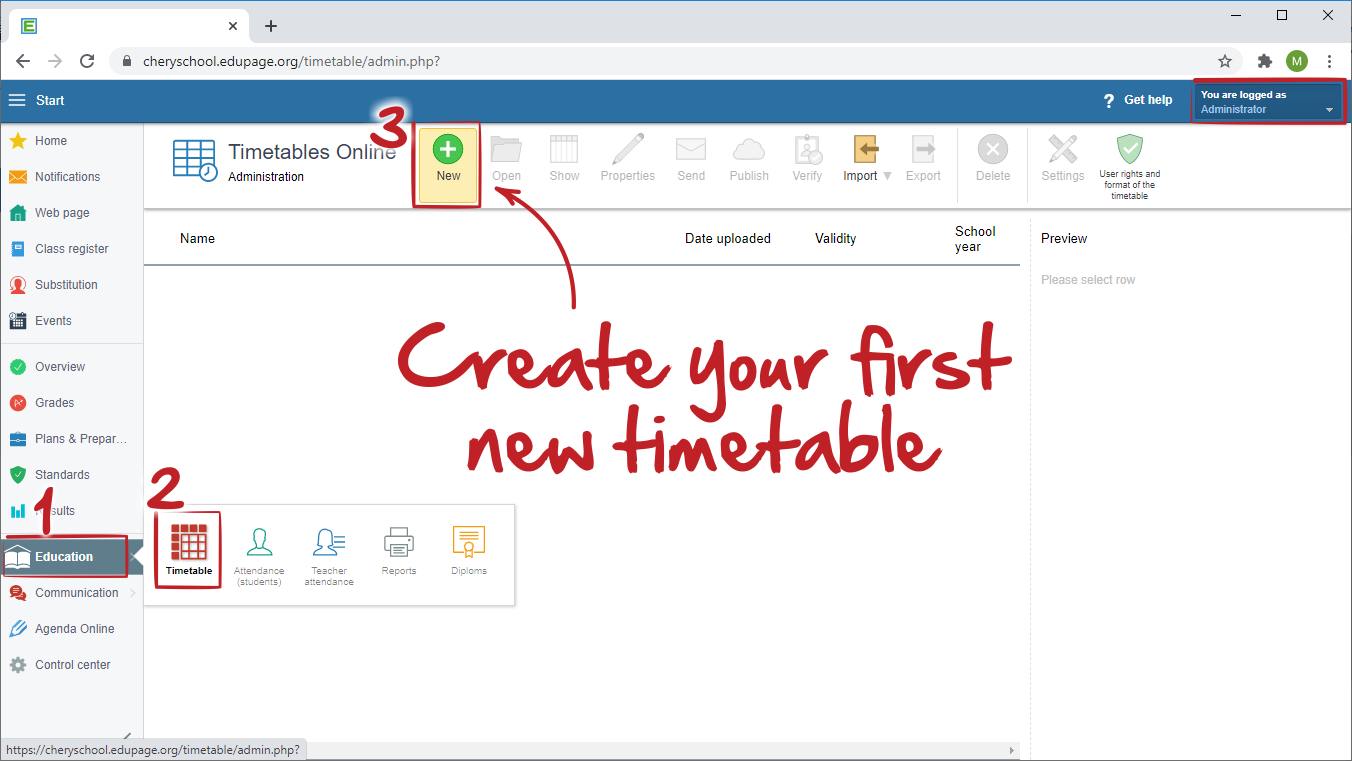Viewport: 1352px width, 761px height.
Task: Expand the Import dropdown arrow
Action: point(887,176)
